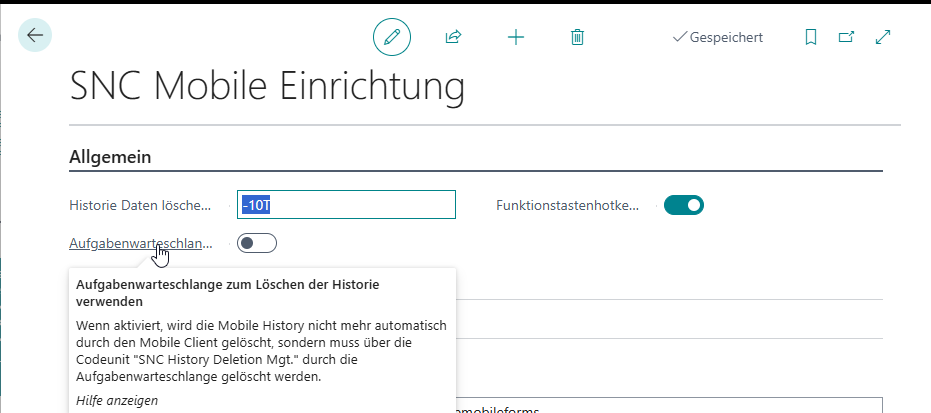The height and width of the screenshot is (413, 931).
Task: Click the Gespeichert saved status indicator
Action: (718, 37)
